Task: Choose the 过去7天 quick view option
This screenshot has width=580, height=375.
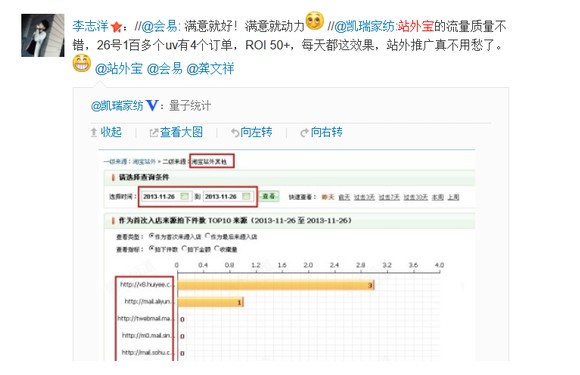Action: pos(389,197)
